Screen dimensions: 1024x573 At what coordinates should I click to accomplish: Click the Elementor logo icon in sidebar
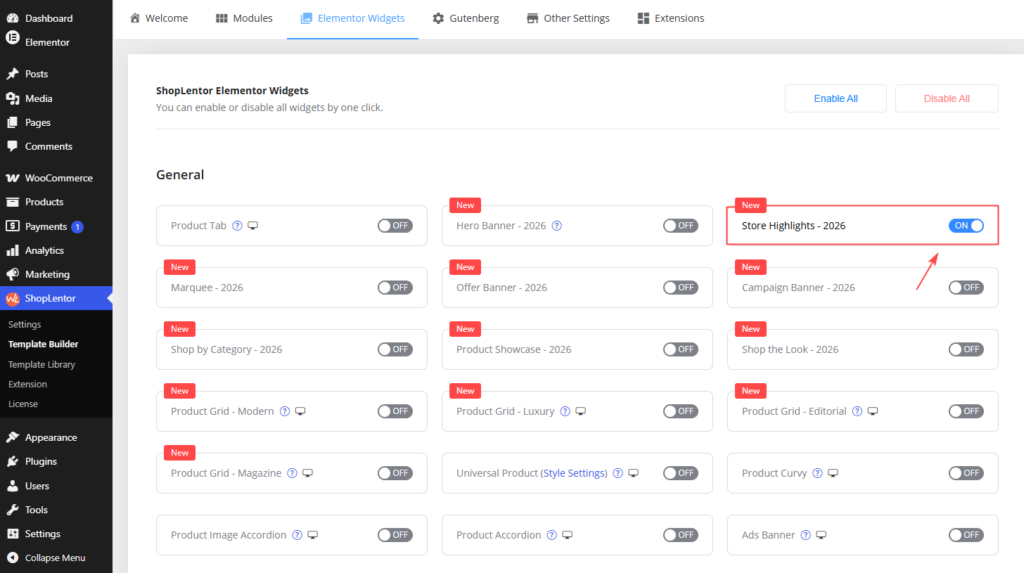click(12, 39)
